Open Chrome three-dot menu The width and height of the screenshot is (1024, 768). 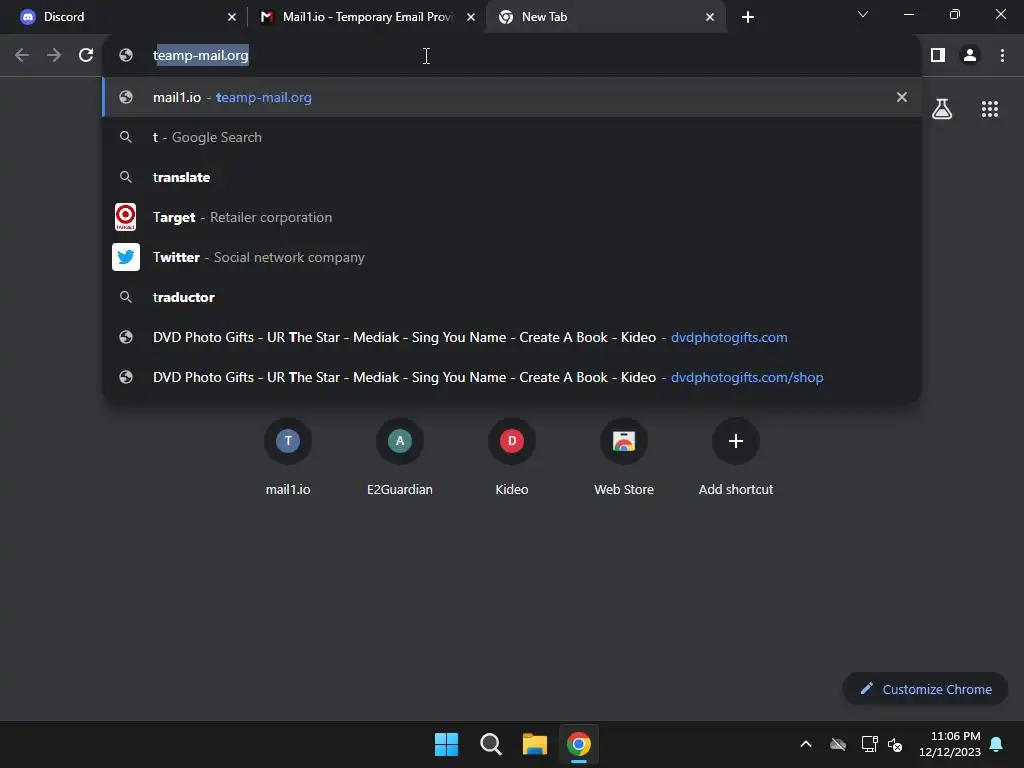click(1002, 56)
